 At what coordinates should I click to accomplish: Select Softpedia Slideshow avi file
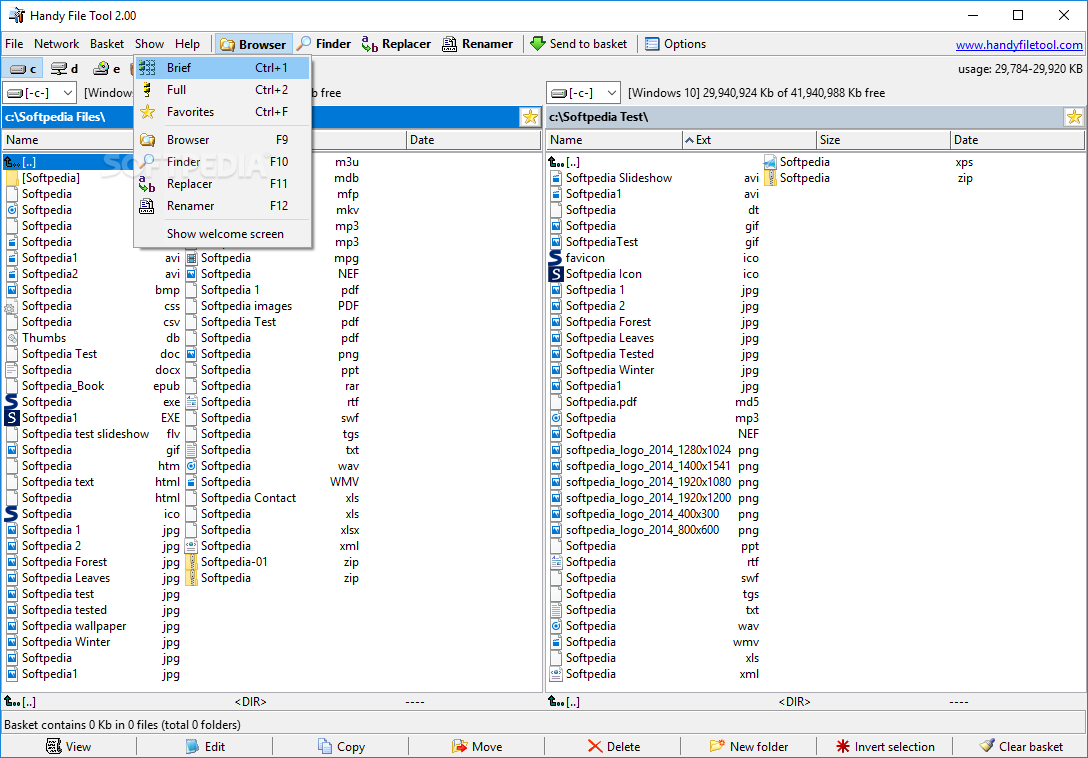[654, 178]
